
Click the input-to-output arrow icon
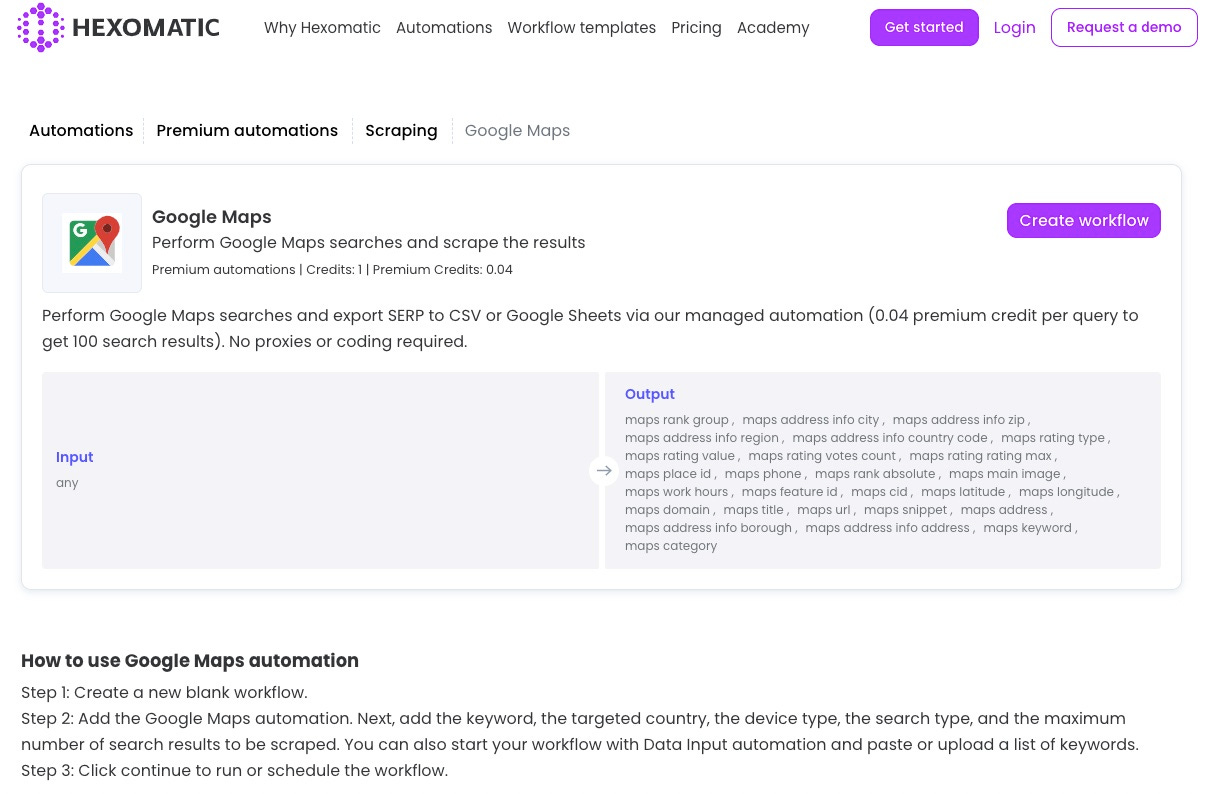tap(603, 470)
